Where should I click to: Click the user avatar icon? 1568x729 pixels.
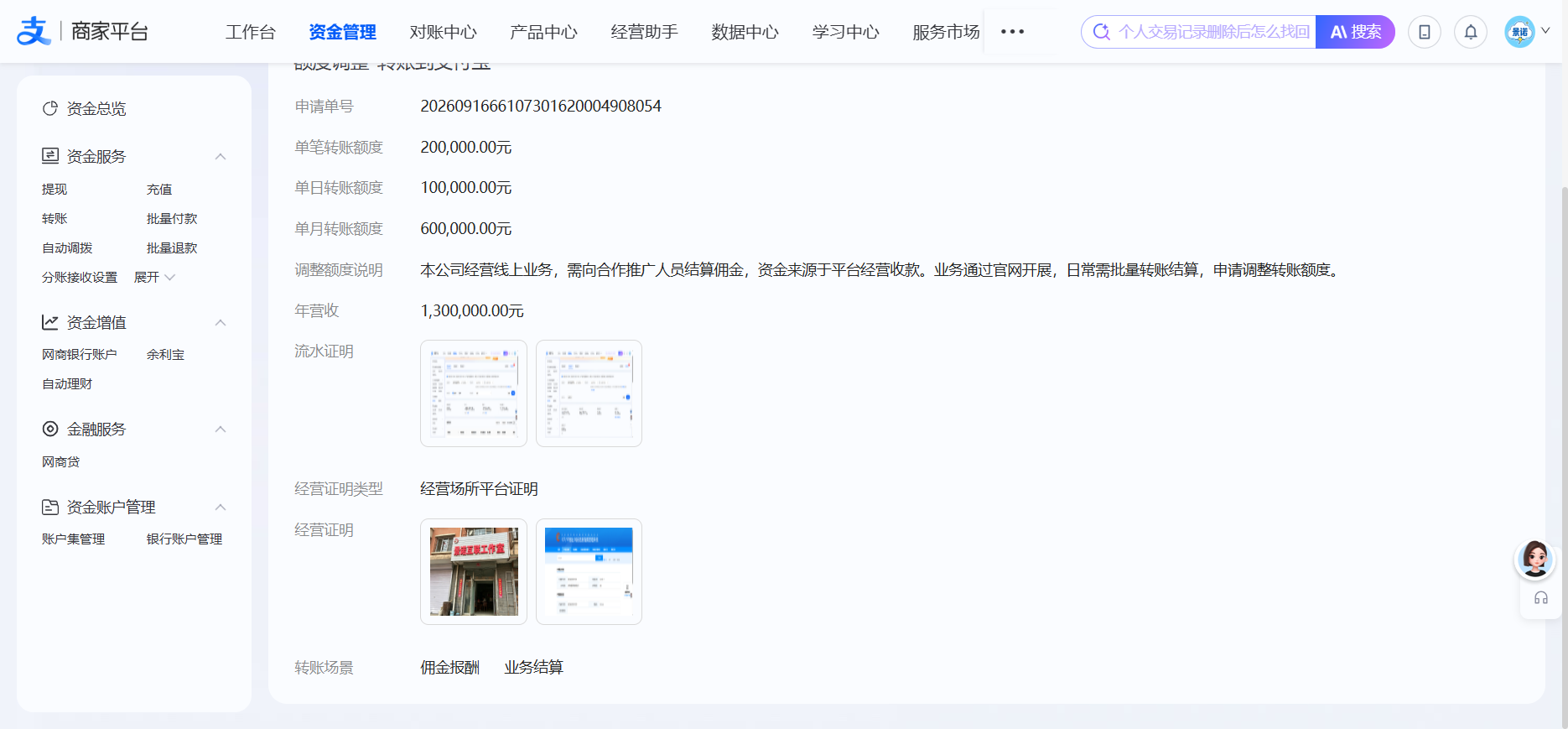click(x=1519, y=32)
